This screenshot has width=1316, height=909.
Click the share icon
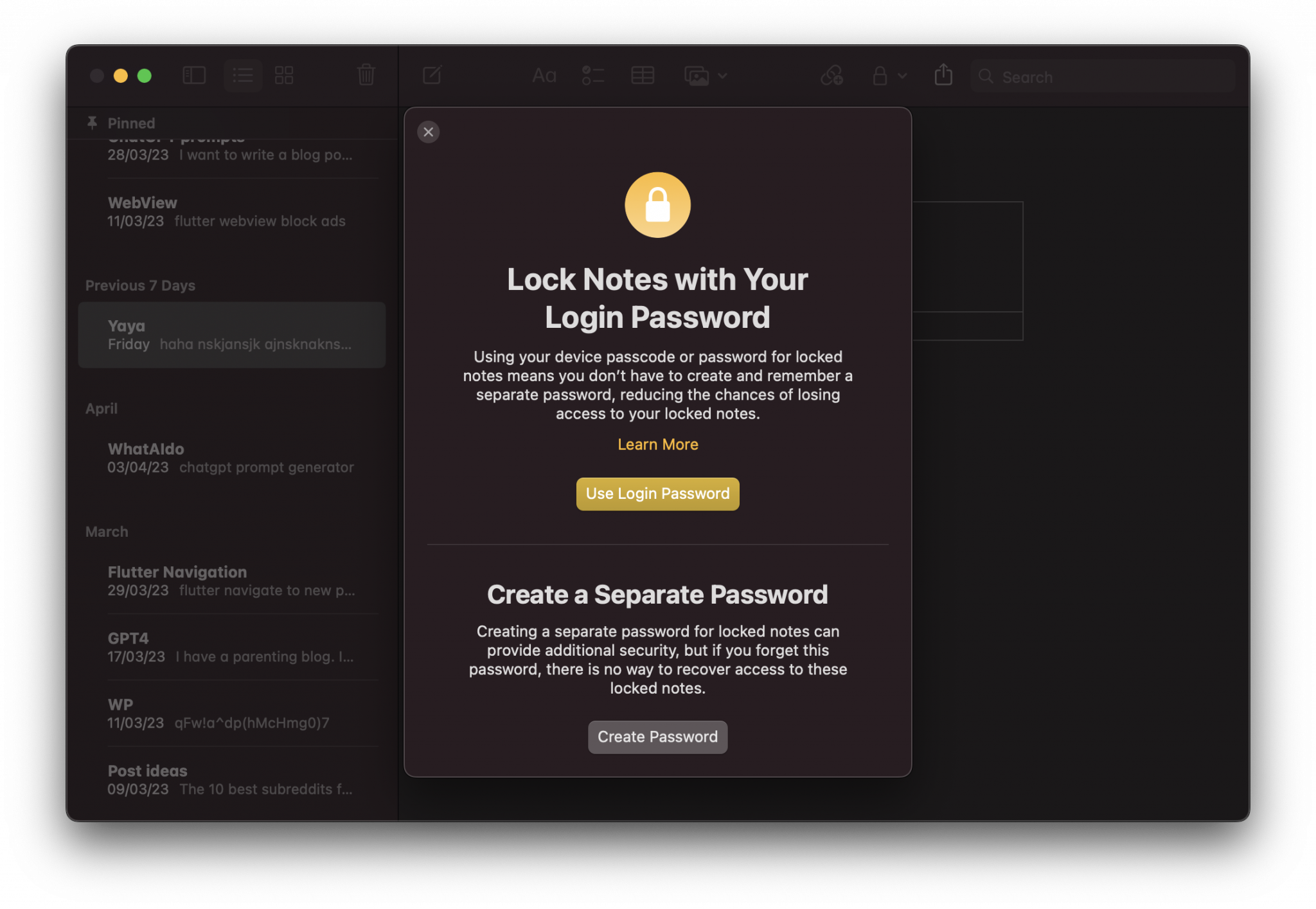pyautogui.click(x=943, y=75)
